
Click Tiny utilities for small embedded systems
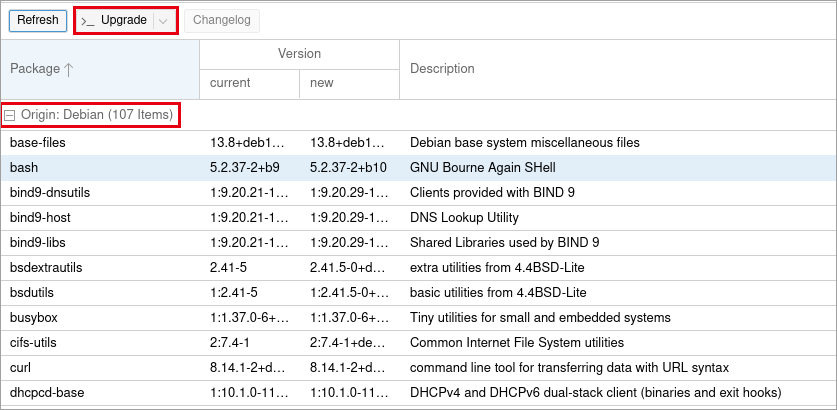(x=540, y=318)
